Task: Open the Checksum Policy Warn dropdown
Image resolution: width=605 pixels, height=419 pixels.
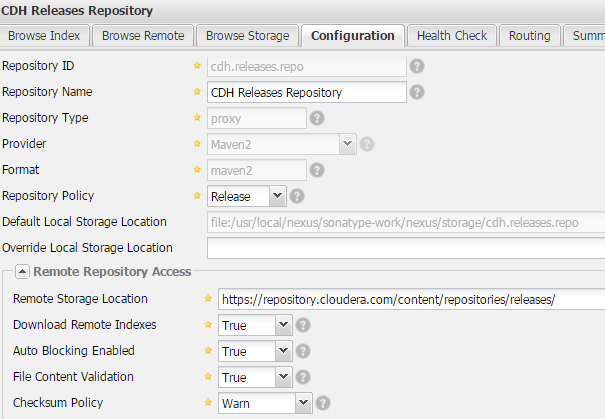Action: (304, 403)
